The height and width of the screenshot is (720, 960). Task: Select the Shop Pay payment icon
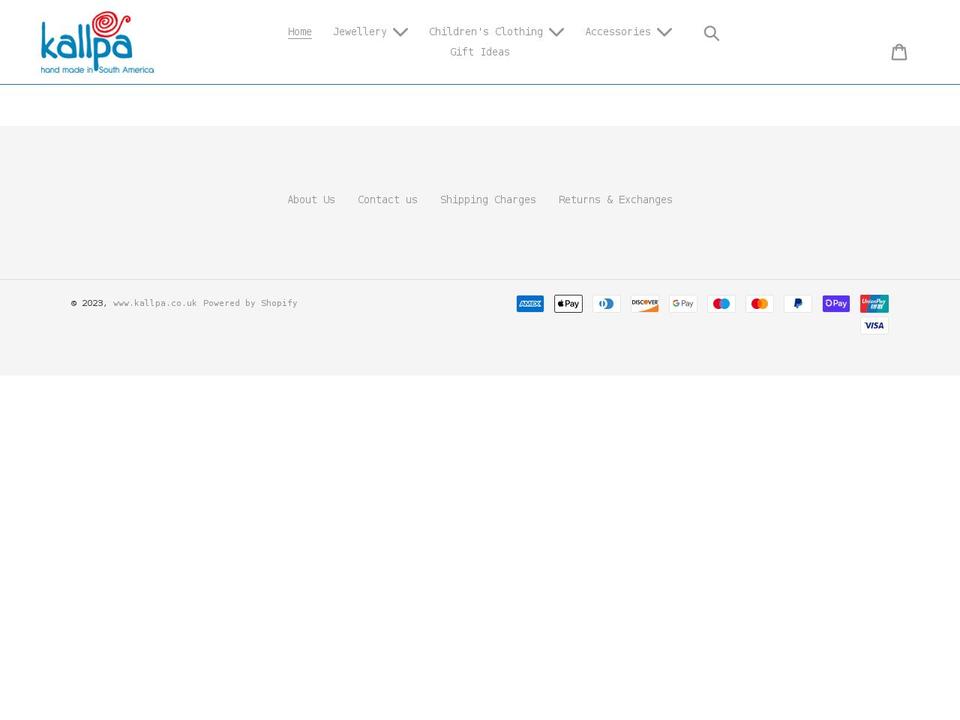[835, 303]
